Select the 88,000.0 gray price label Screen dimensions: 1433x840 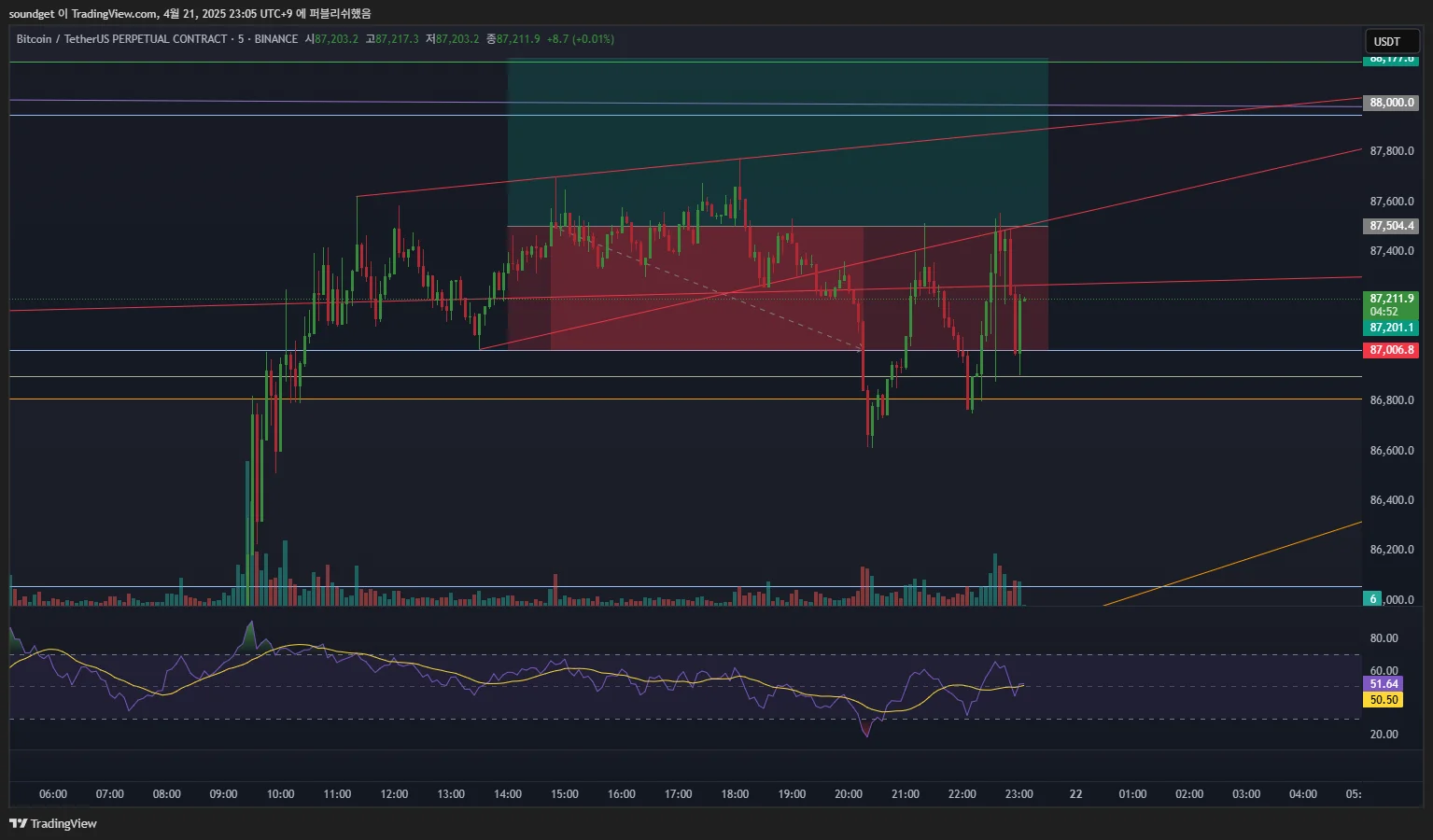tap(1390, 103)
